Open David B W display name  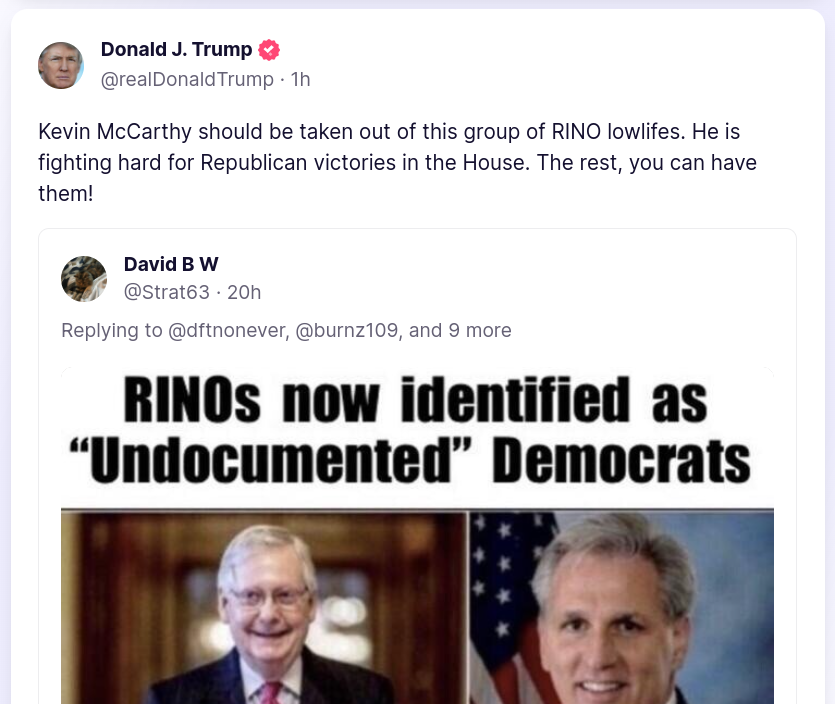171,264
